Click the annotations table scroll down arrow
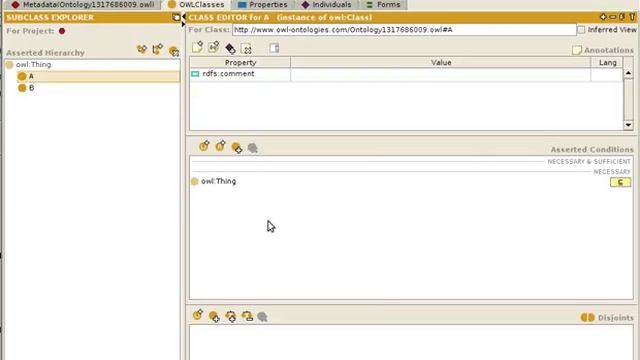 click(x=628, y=125)
